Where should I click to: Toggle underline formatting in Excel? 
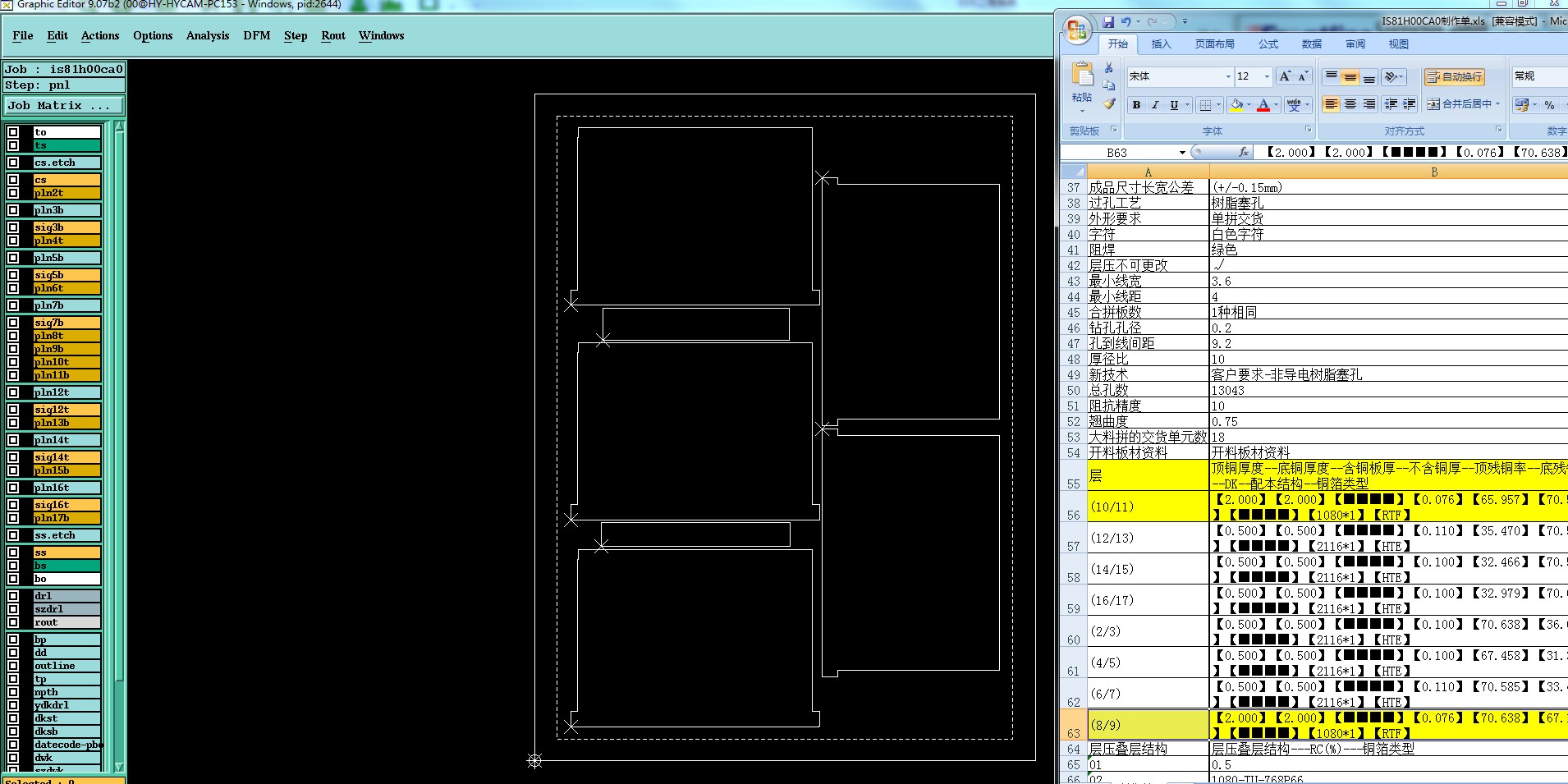point(1174,105)
